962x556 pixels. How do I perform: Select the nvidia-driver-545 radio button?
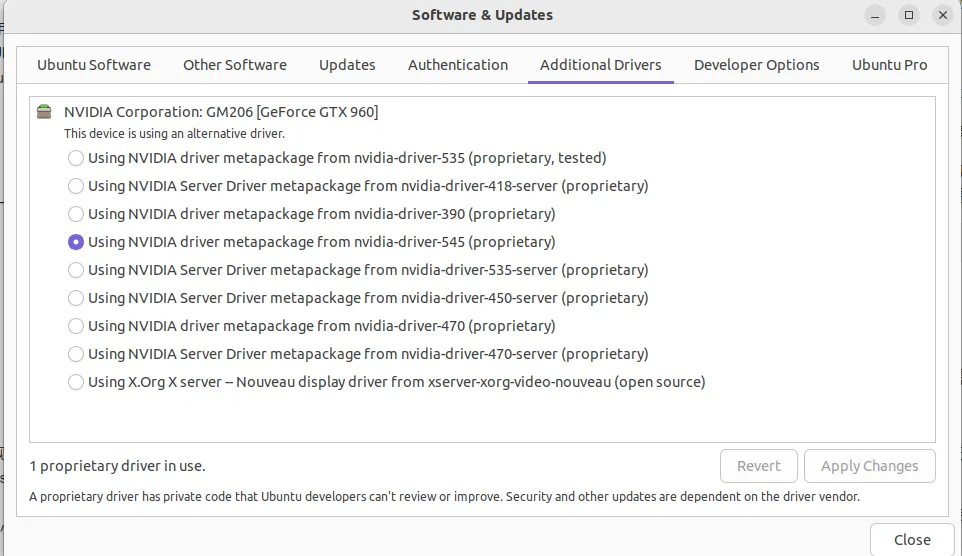pos(75,242)
